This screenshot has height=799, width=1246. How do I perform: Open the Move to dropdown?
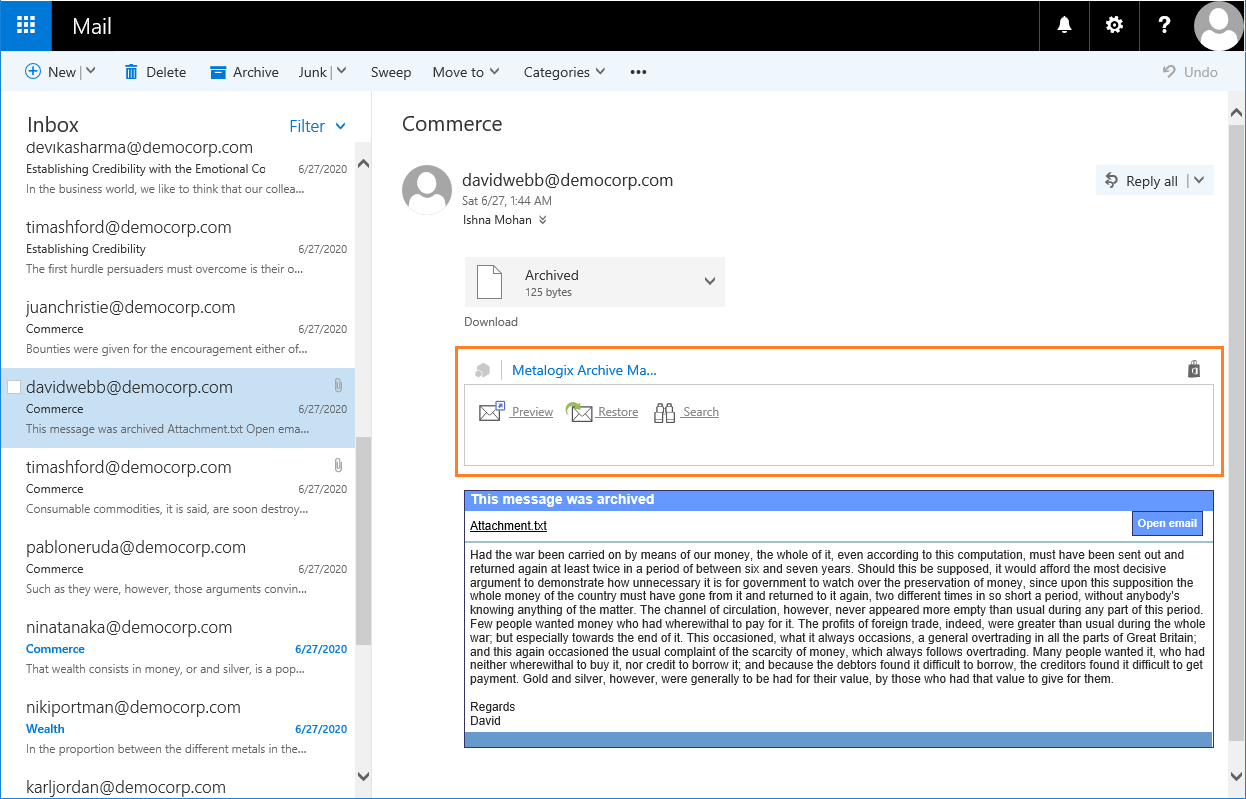(x=466, y=72)
